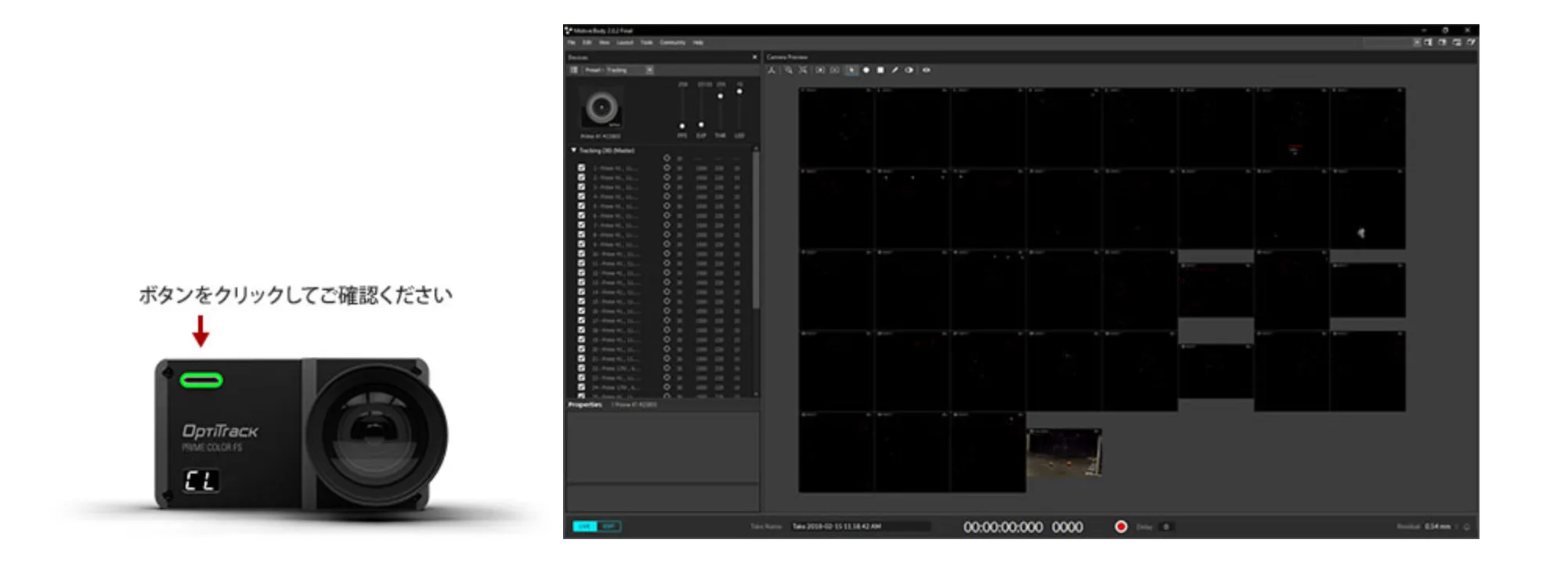Click the crosshair icon in camera row 6
The height and width of the screenshot is (565, 1568).
coord(667,215)
